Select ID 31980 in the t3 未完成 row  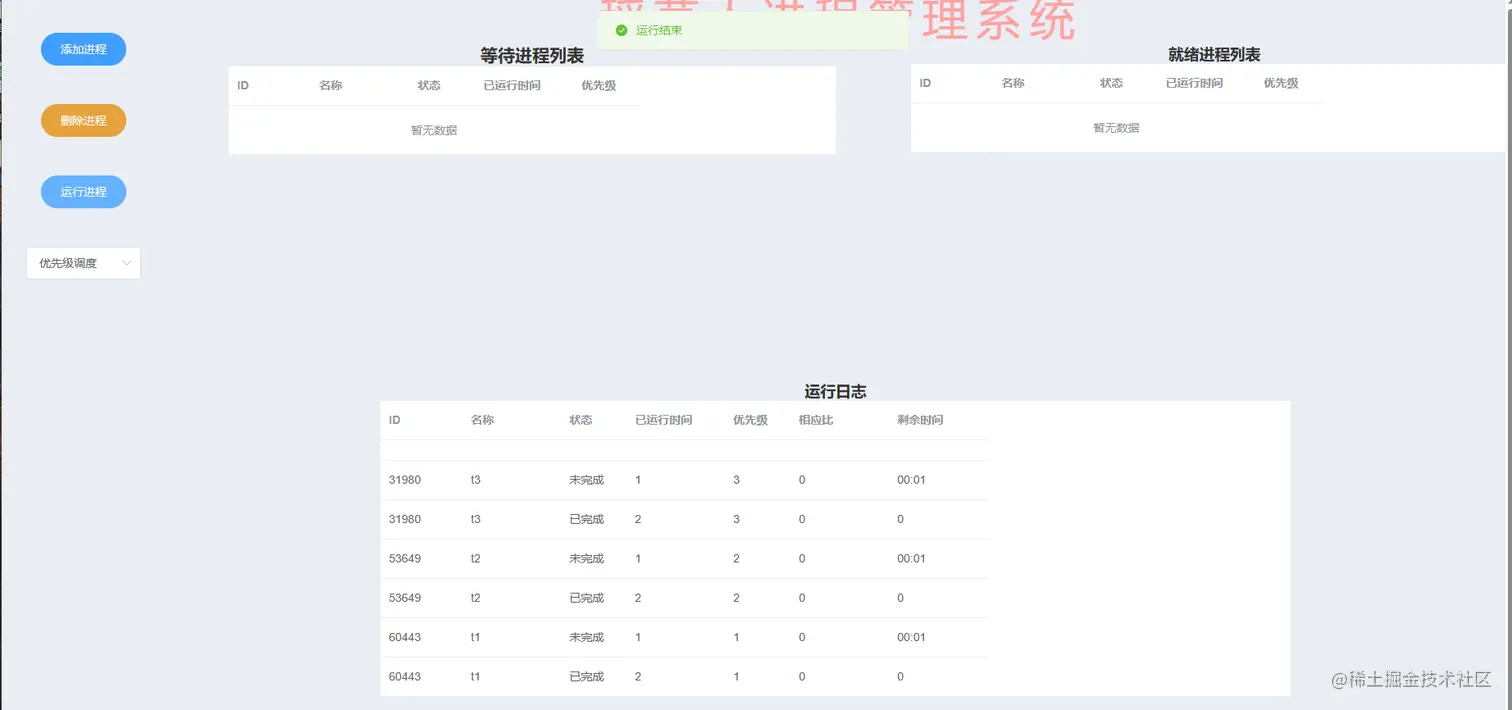405,480
